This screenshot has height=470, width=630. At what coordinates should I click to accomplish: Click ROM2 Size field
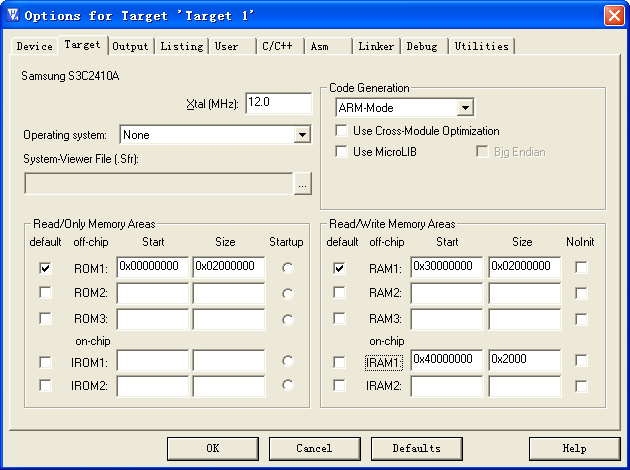229,293
